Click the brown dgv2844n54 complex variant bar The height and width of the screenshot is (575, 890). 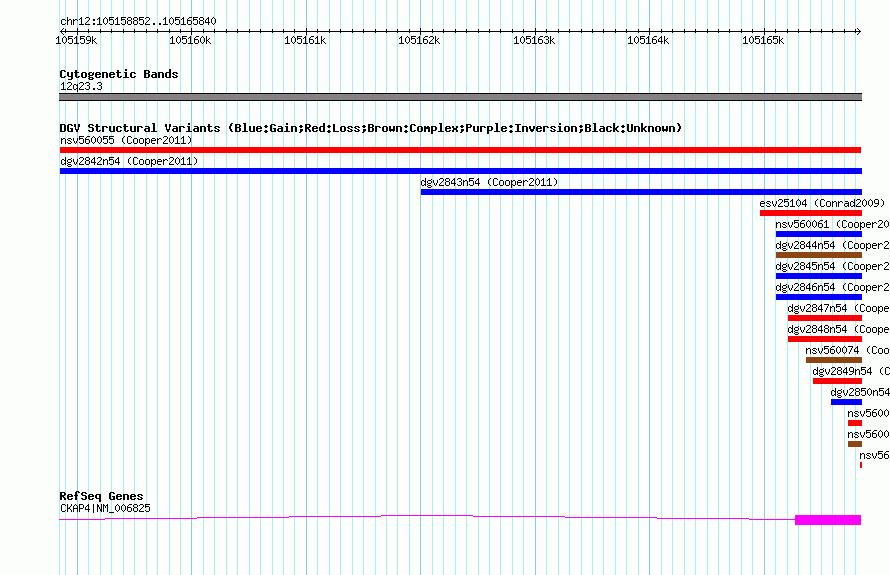[818, 255]
